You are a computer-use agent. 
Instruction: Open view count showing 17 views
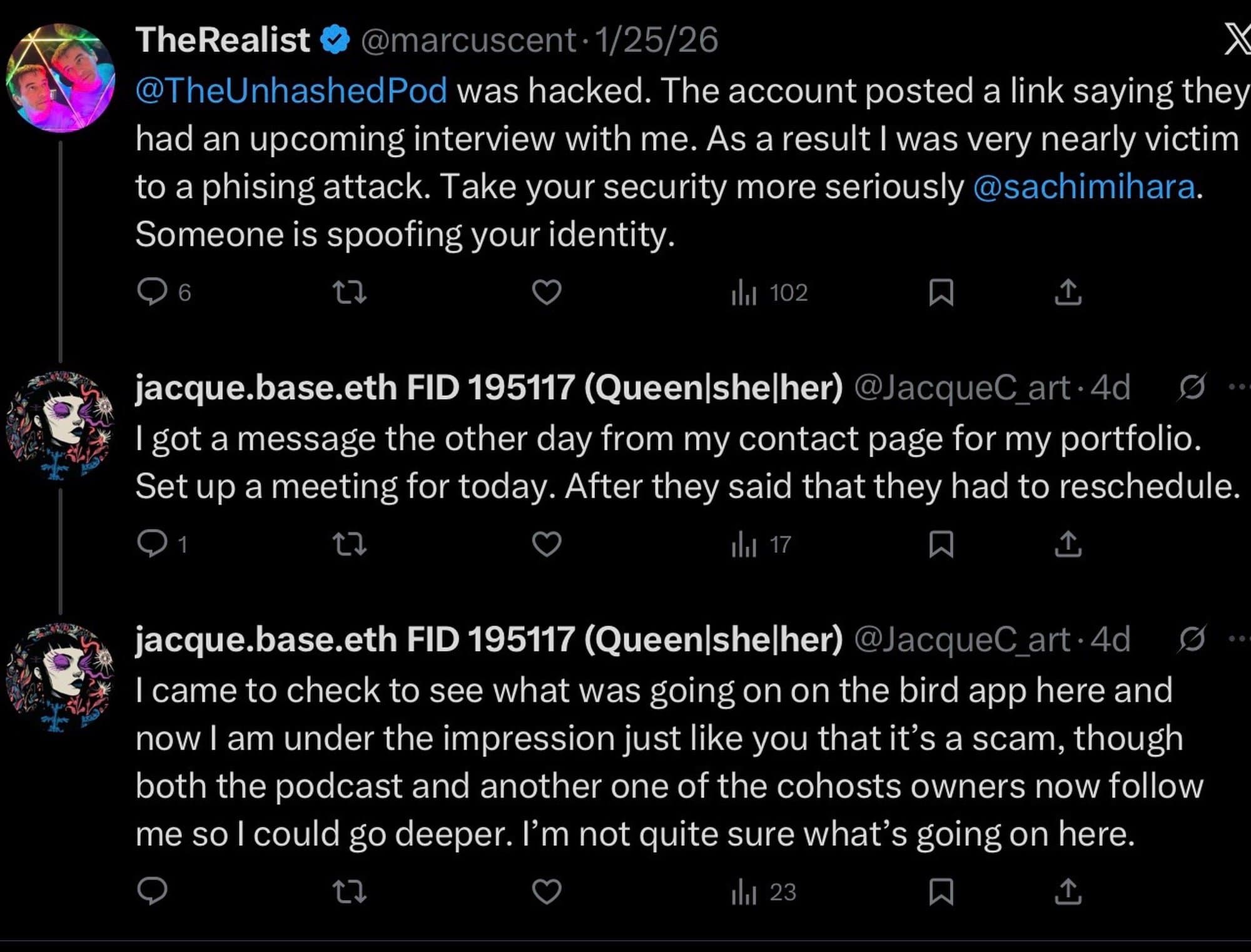(761, 545)
